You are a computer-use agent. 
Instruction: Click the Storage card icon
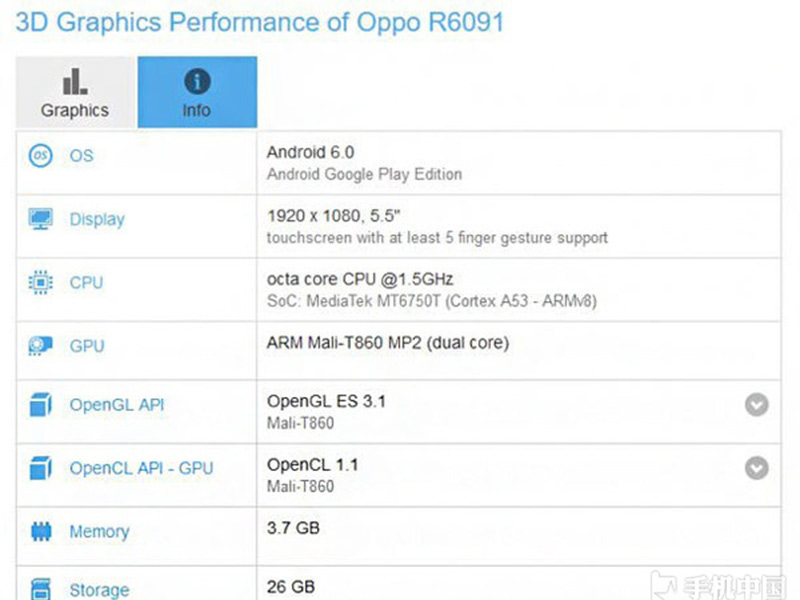41,588
